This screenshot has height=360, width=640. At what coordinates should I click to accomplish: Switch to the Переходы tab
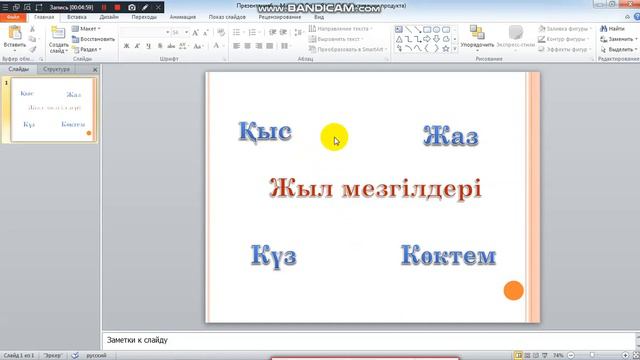click(x=144, y=17)
